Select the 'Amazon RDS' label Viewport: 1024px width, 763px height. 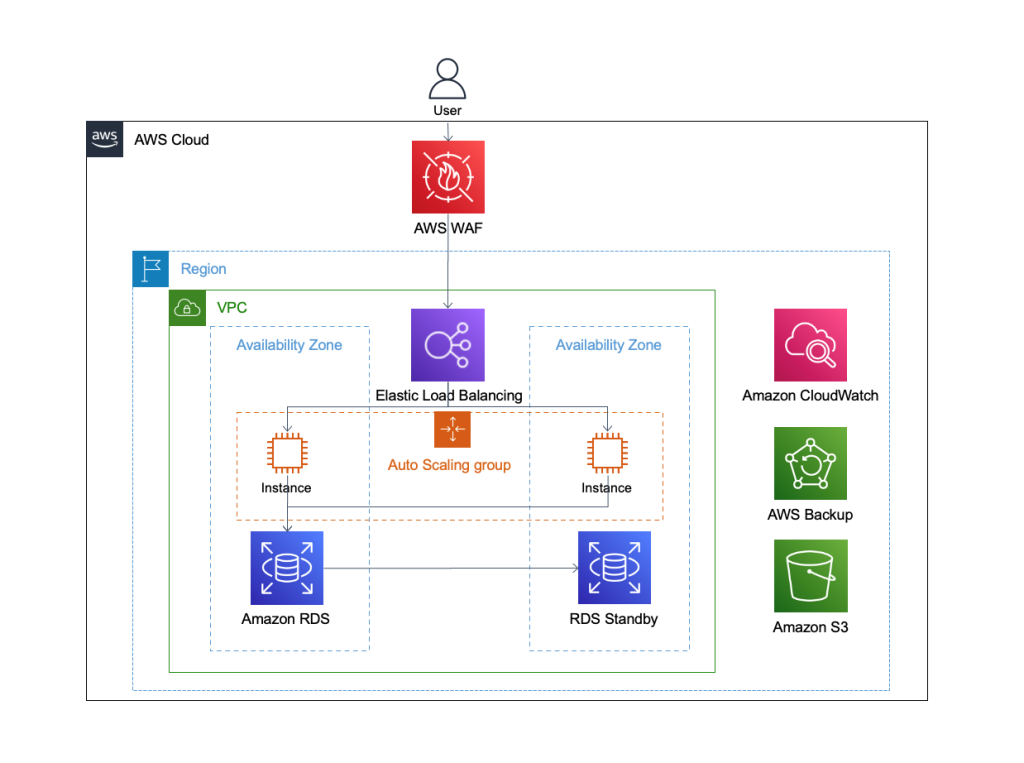(285, 619)
